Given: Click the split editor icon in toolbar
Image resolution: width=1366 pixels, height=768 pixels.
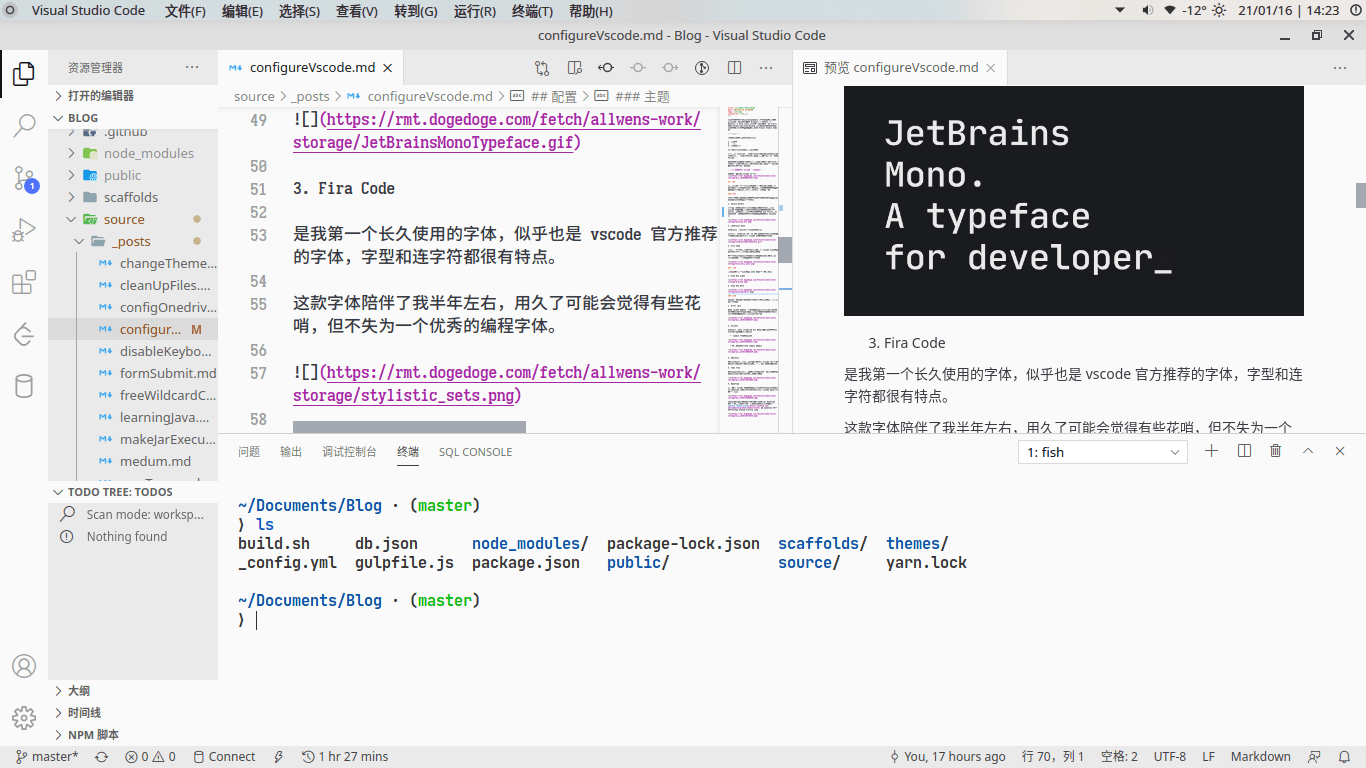Looking at the screenshot, I should 734,68.
